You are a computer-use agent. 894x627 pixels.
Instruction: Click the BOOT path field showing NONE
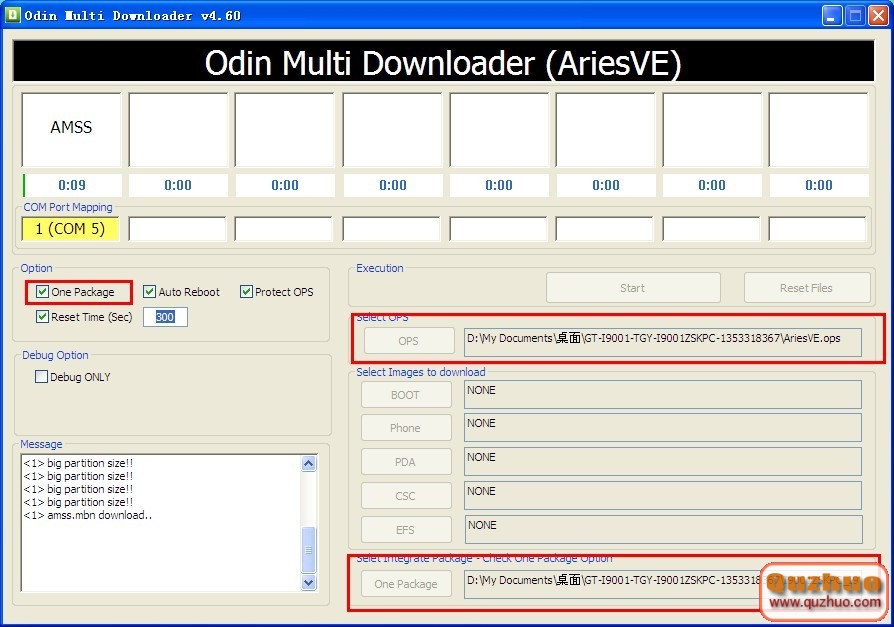(663, 394)
